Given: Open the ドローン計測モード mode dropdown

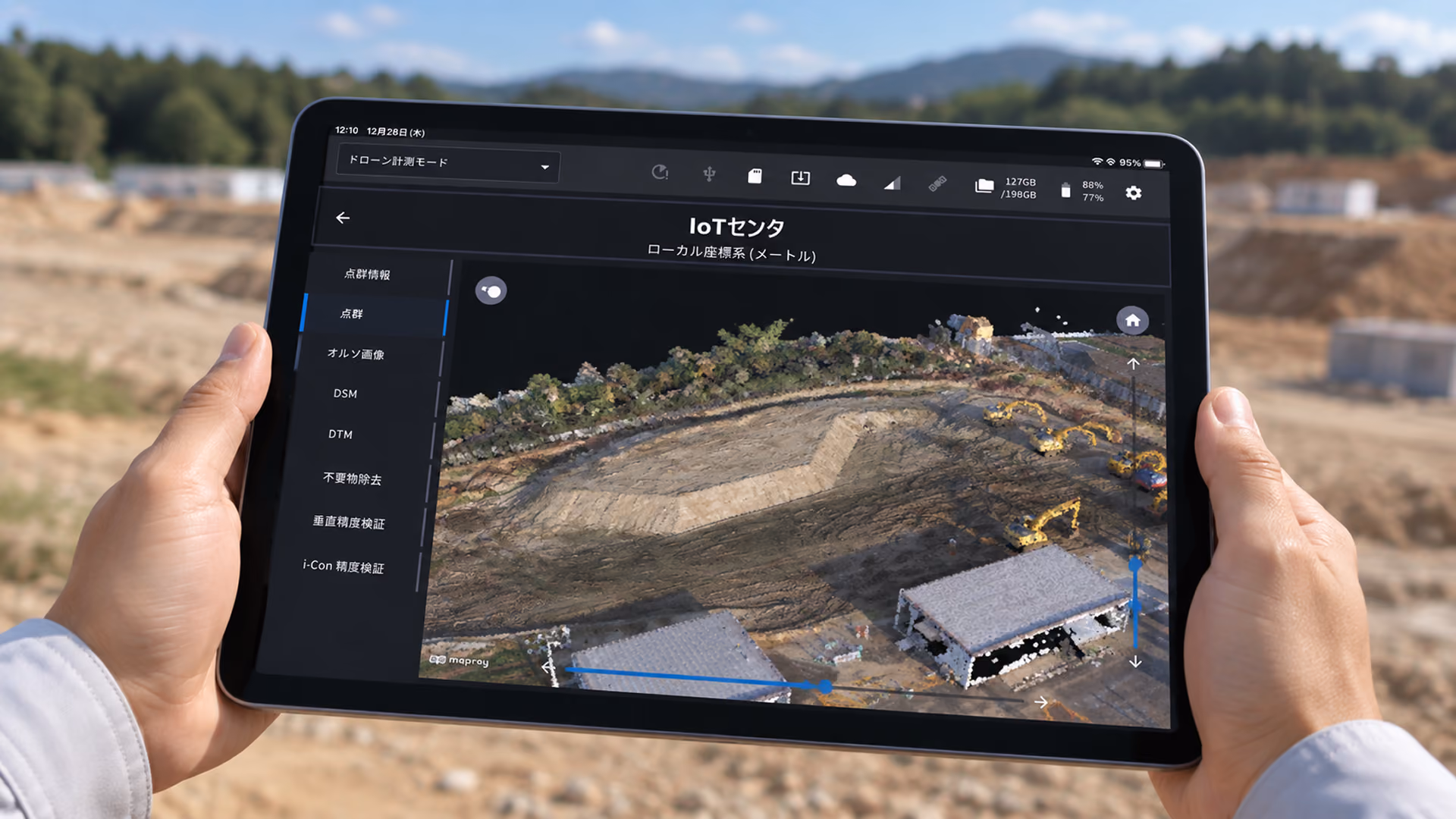Looking at the screenshot, I should (x=448, y=164).
